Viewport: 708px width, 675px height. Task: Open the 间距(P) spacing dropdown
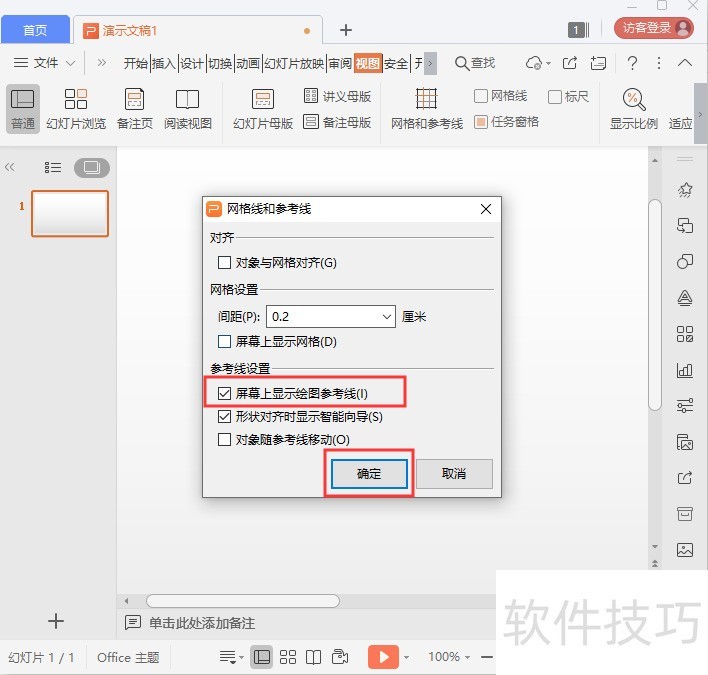[x=387, y=317]
